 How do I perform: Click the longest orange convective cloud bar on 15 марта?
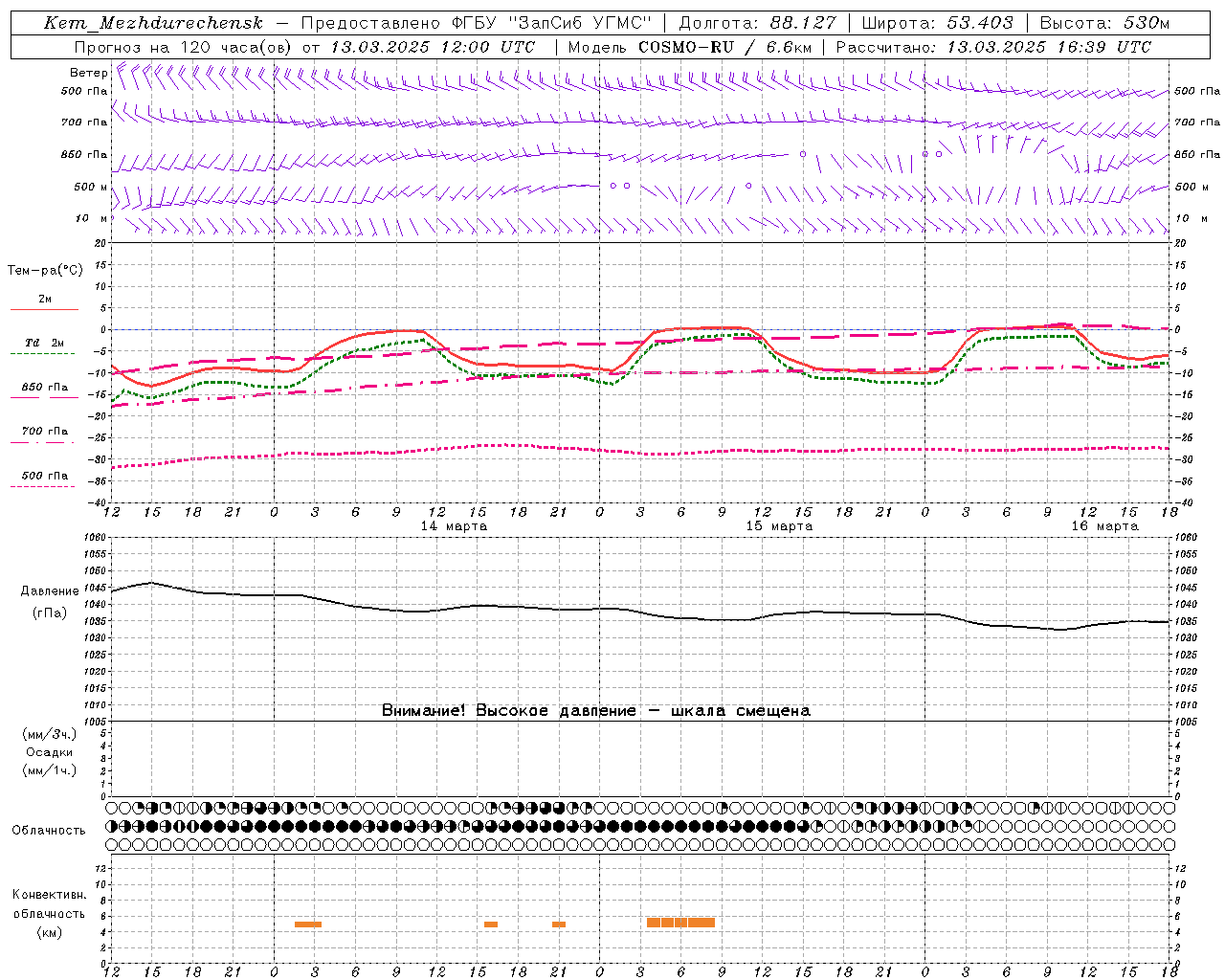(680, 923)
